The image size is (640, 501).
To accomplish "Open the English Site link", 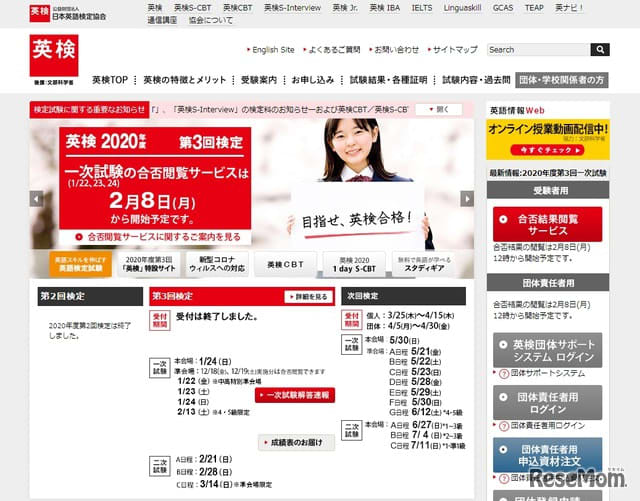I will [x=271, y=50].
